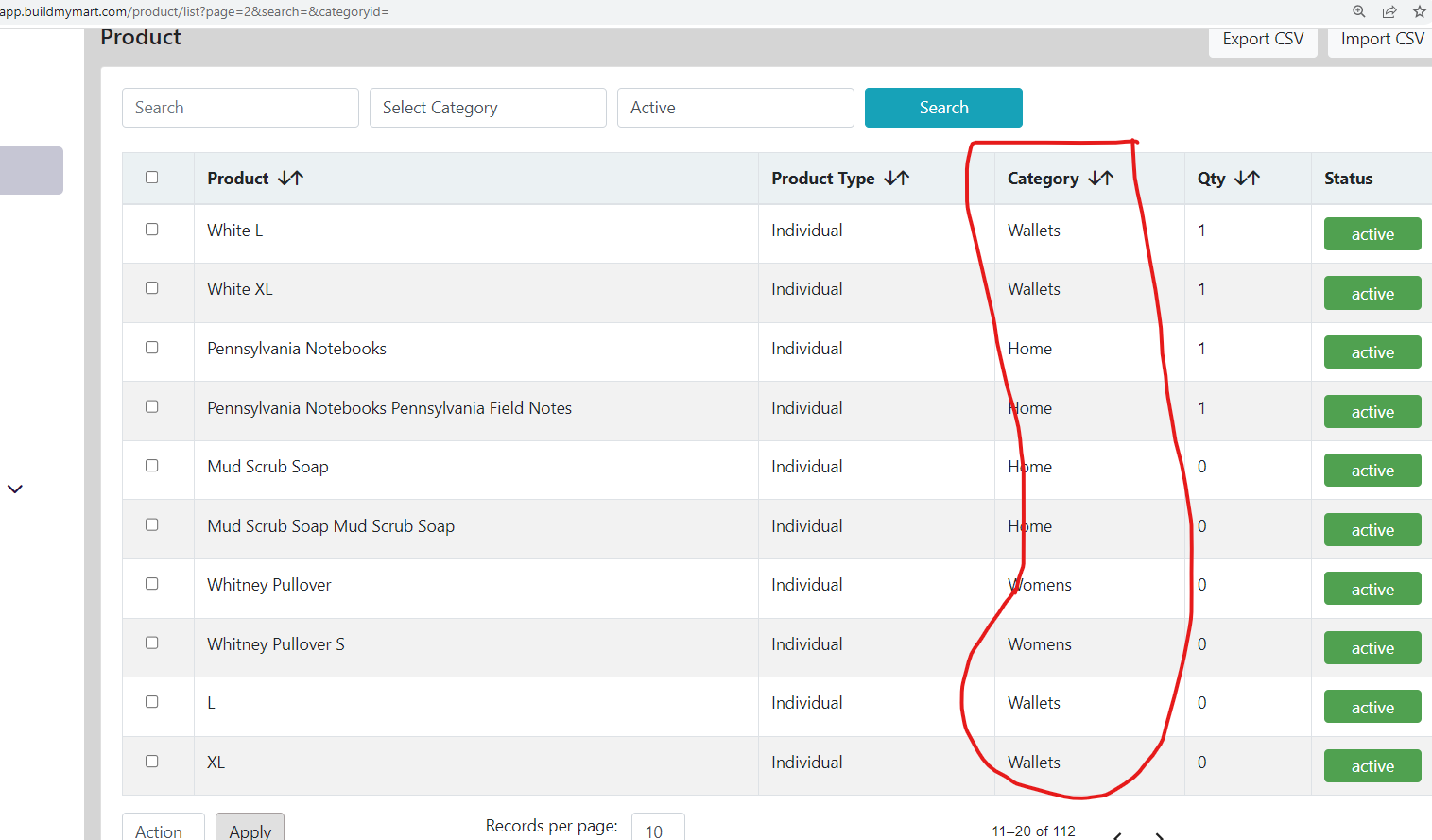The image size is (1432, 840).
Task: Expand the left sidebar chevron
Action: 15,489
